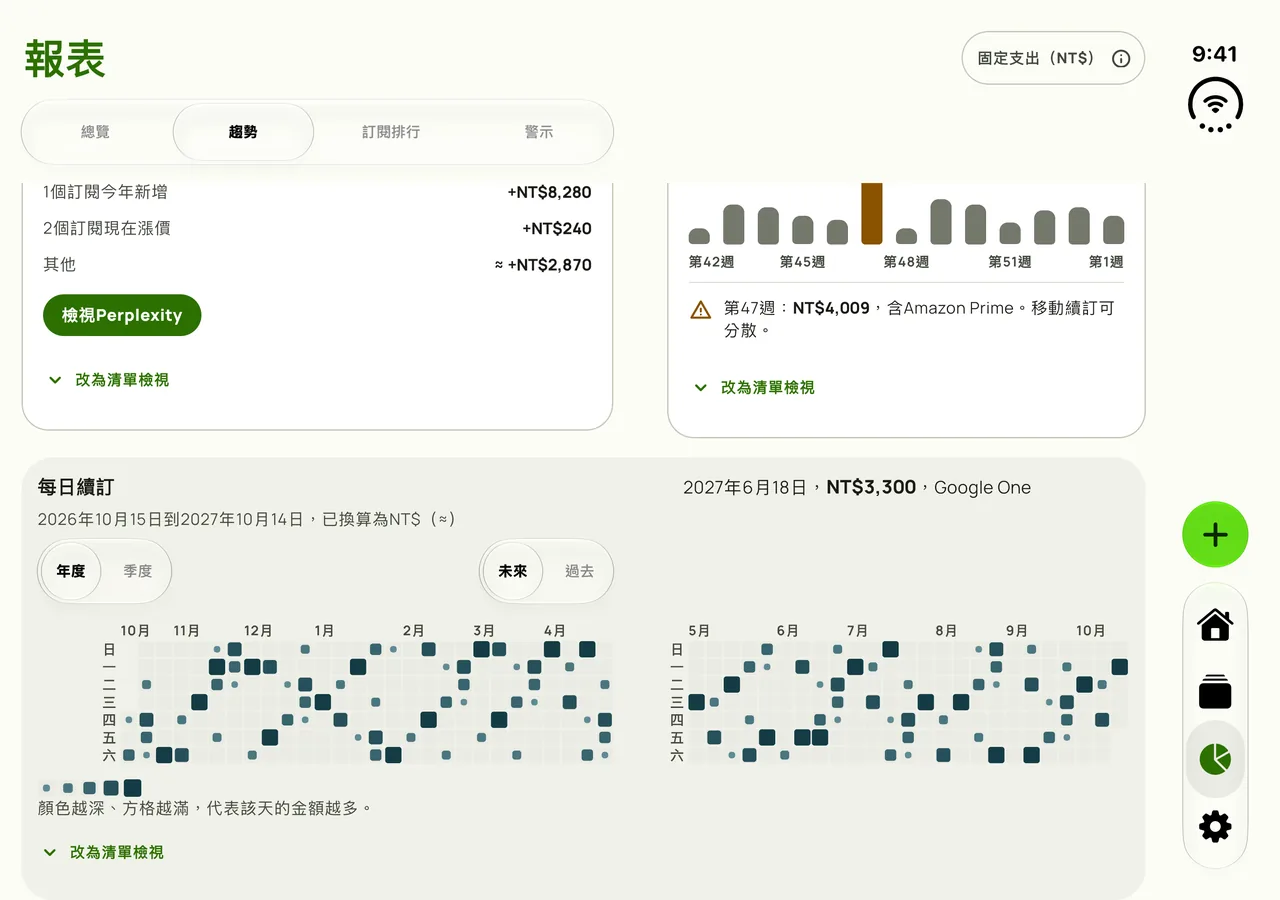This screenshot has height=900, width=1280.
Task: Add a new subscription with the green plus button
Action: coord(1215,535)
